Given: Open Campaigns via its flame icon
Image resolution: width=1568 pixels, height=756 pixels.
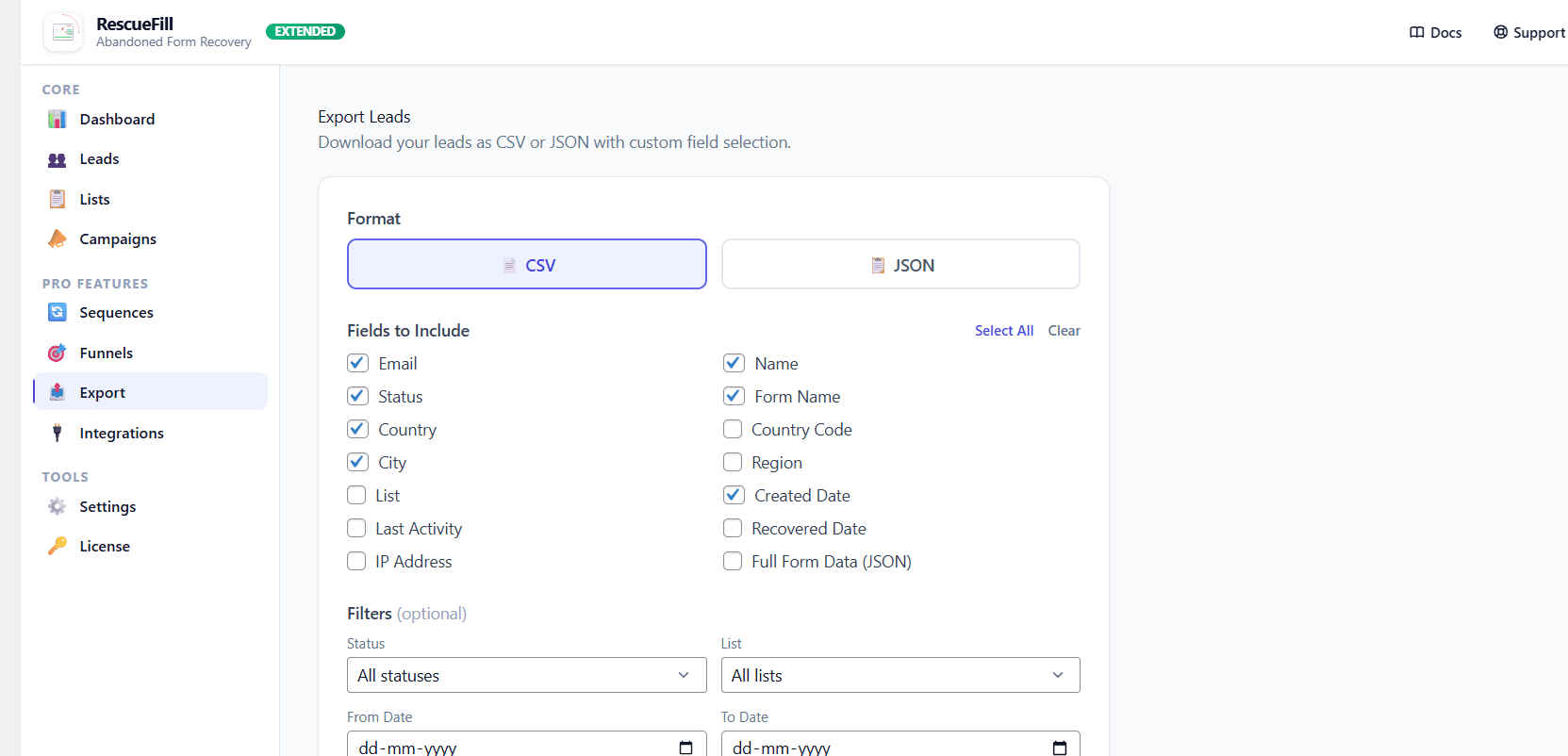Looking at the screenshot, I should pos(57,238).
